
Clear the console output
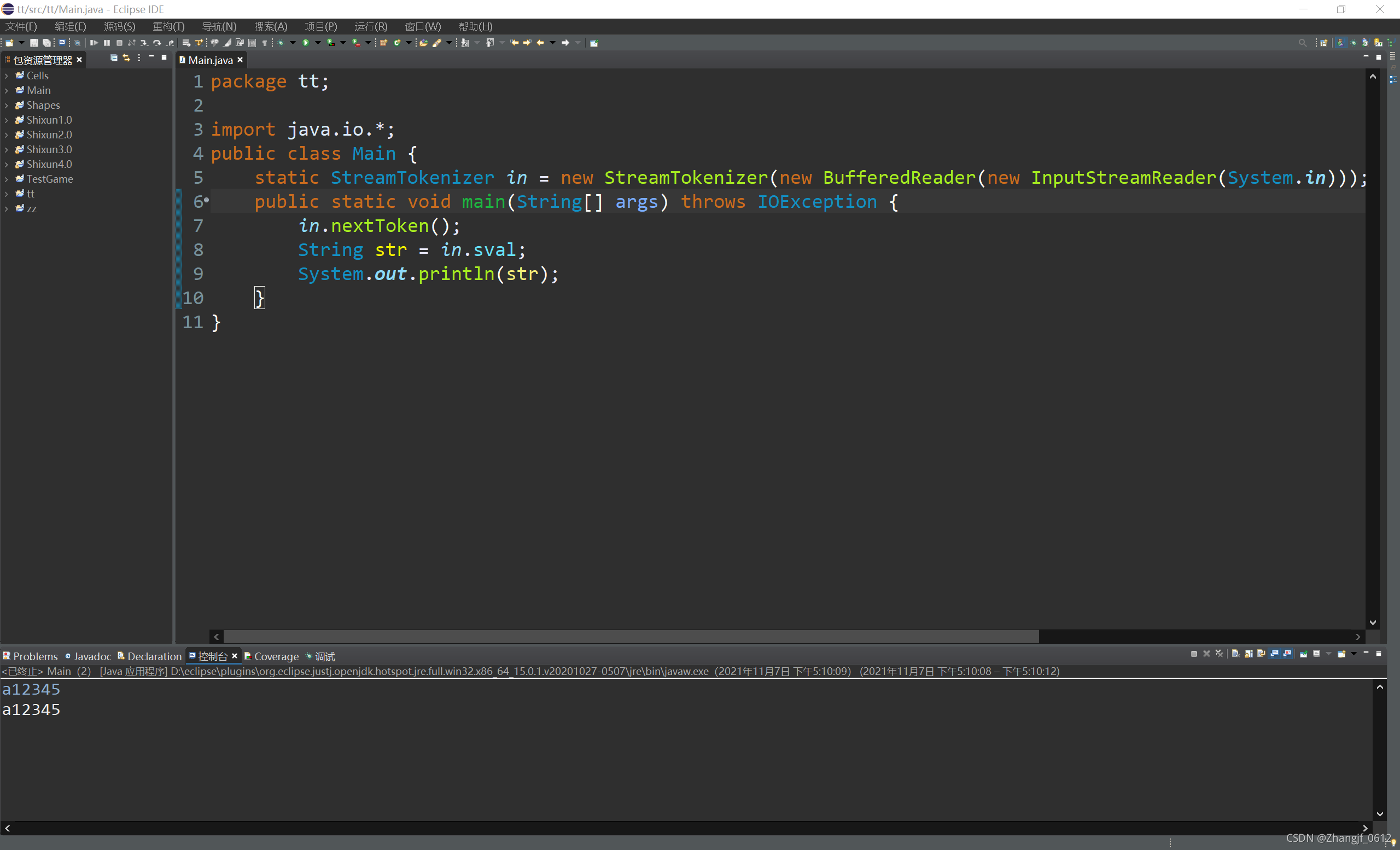click(1236, 654)
